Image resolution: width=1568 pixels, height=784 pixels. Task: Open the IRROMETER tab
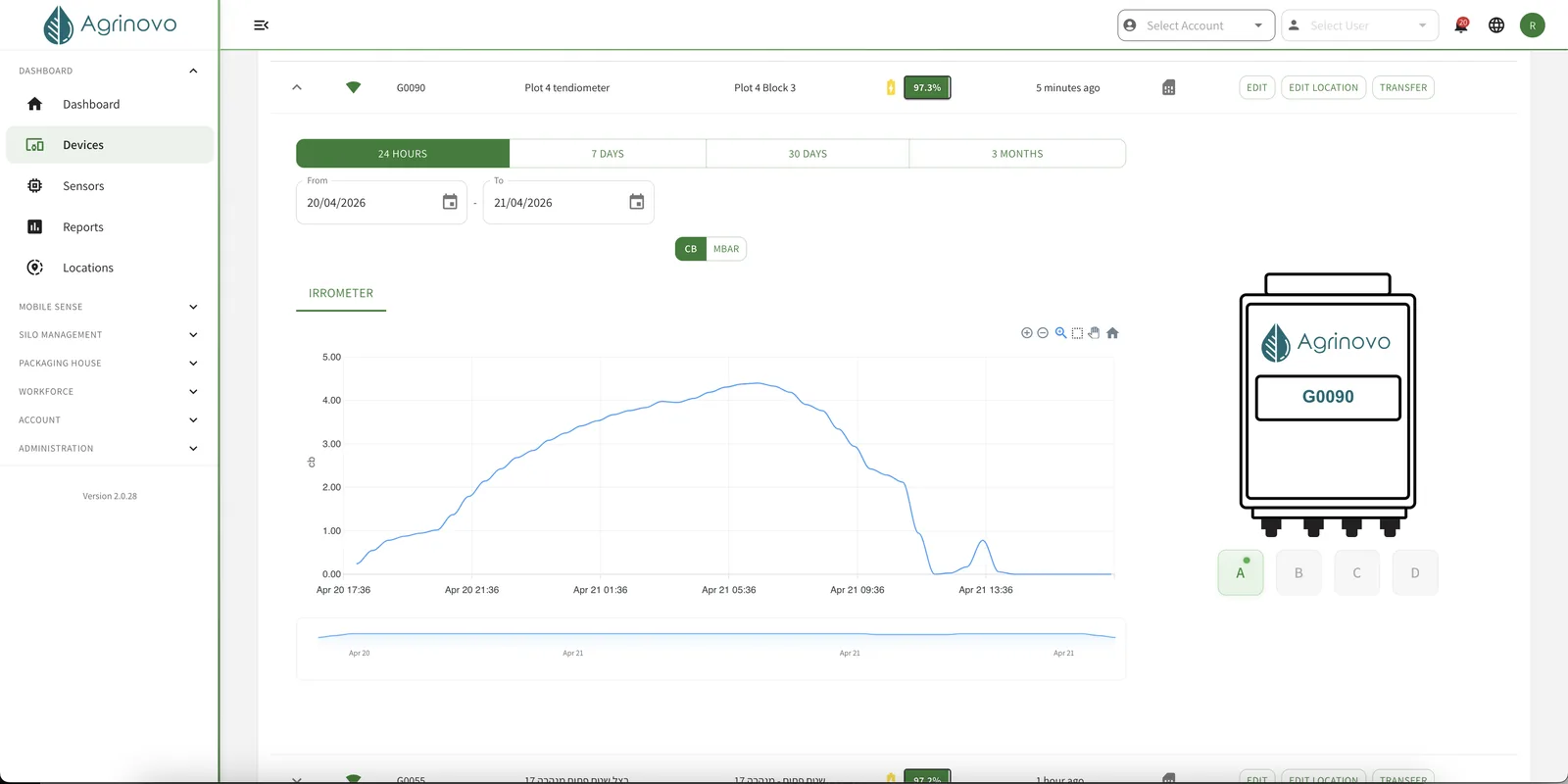coord(341,293)
